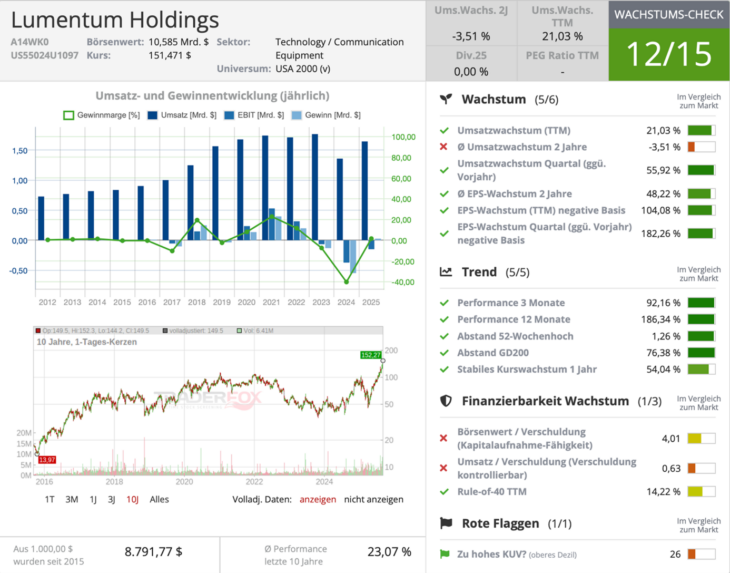Click the Wachstum plant sprout icon
730x573 pixels.
coord(446,99)
